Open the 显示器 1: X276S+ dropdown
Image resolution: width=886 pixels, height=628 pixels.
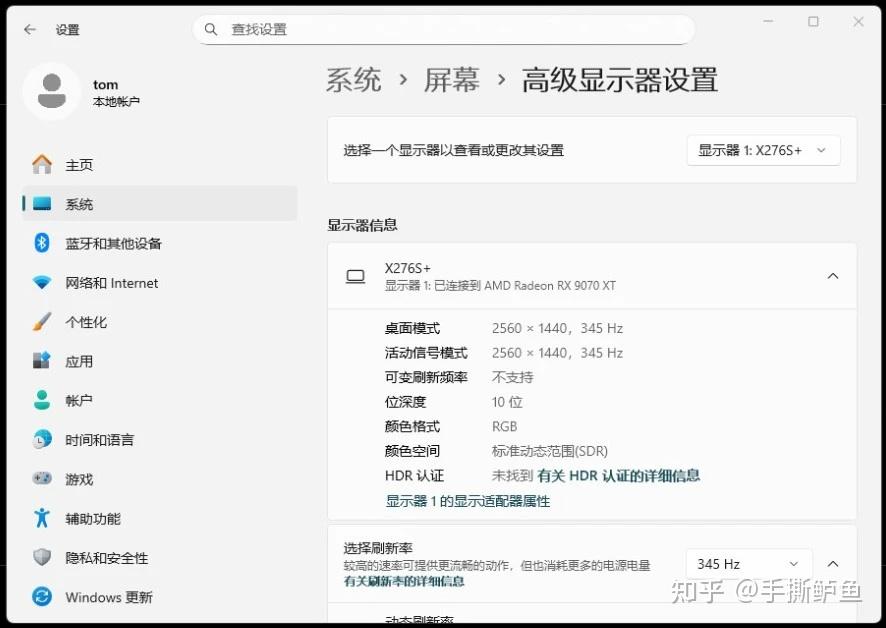click(x=763, y=150)
